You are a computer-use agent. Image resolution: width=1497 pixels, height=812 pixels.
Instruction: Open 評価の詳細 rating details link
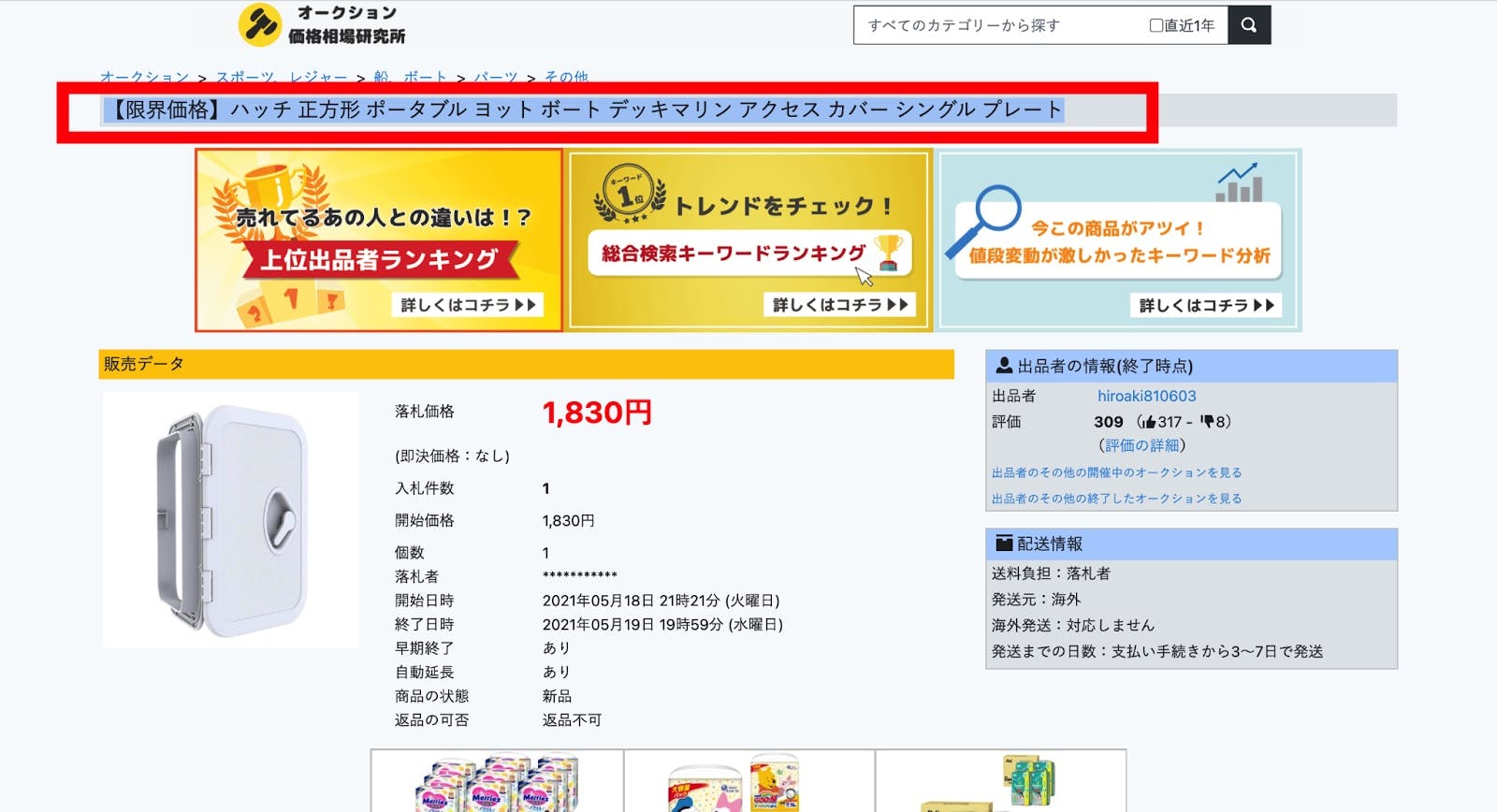1141,445
